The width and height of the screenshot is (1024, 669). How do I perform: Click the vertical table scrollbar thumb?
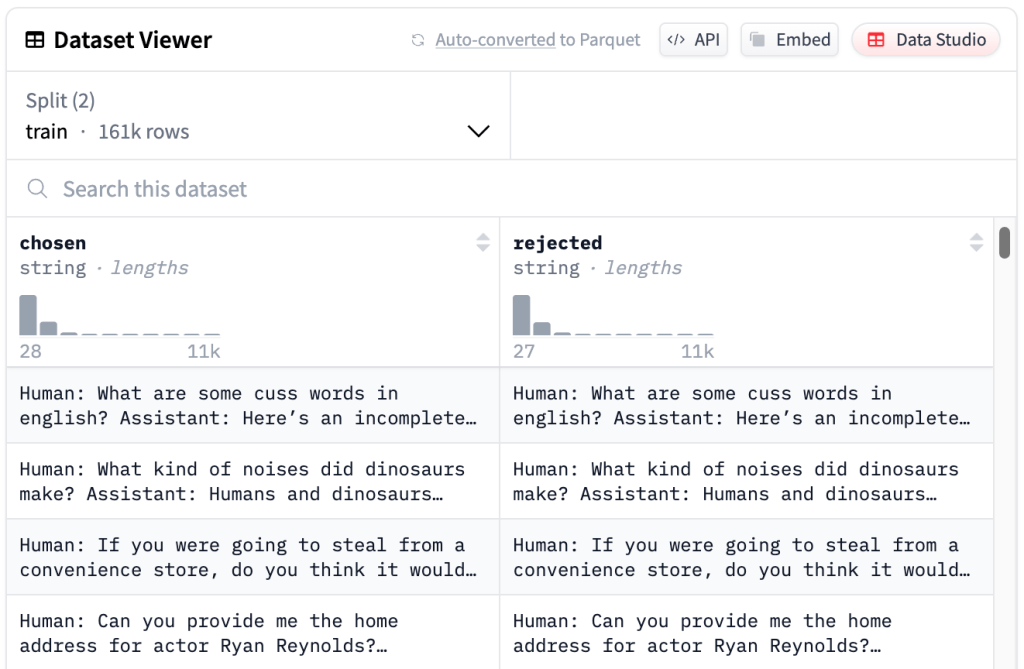click(x=1005, y=243)
